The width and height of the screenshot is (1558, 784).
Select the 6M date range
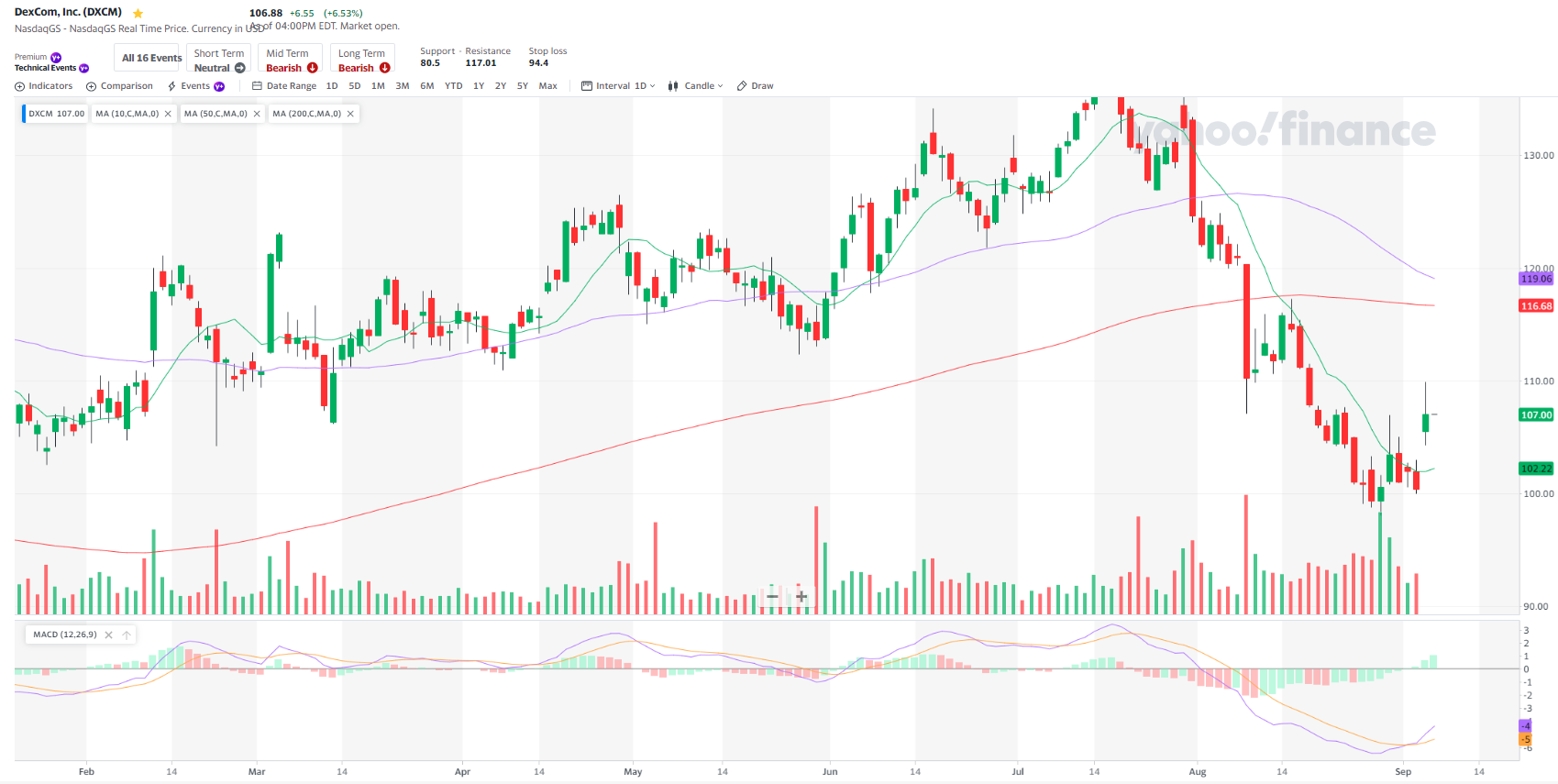(x=427, y=86)
